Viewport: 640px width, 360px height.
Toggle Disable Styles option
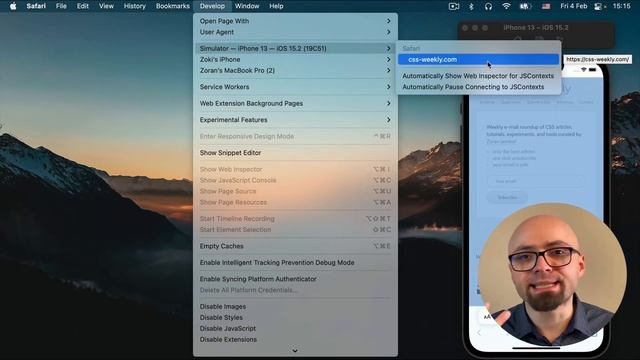[295, 317]
